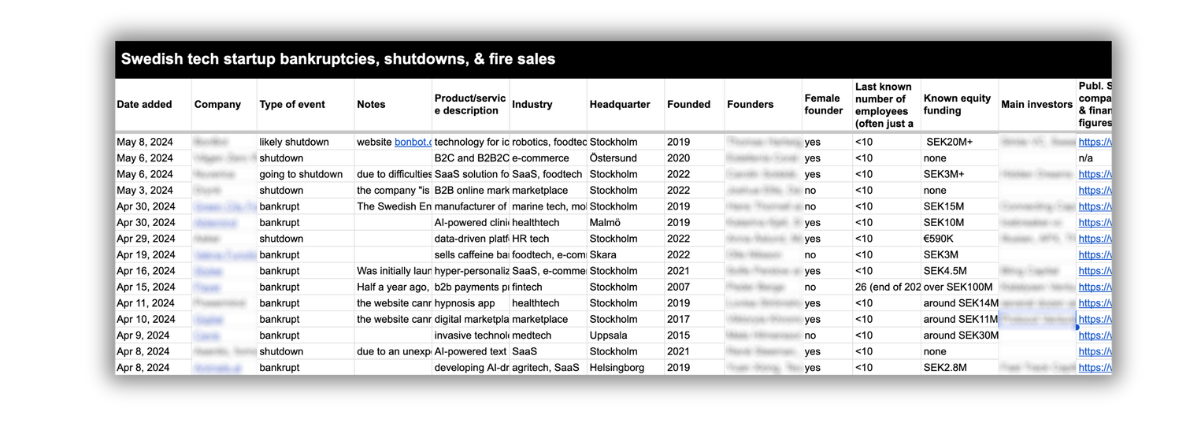Image resolution: width=1200 pixels, height=424 pixels.
Task: Click the 2007 founded year cell
Action: (679, 286)
